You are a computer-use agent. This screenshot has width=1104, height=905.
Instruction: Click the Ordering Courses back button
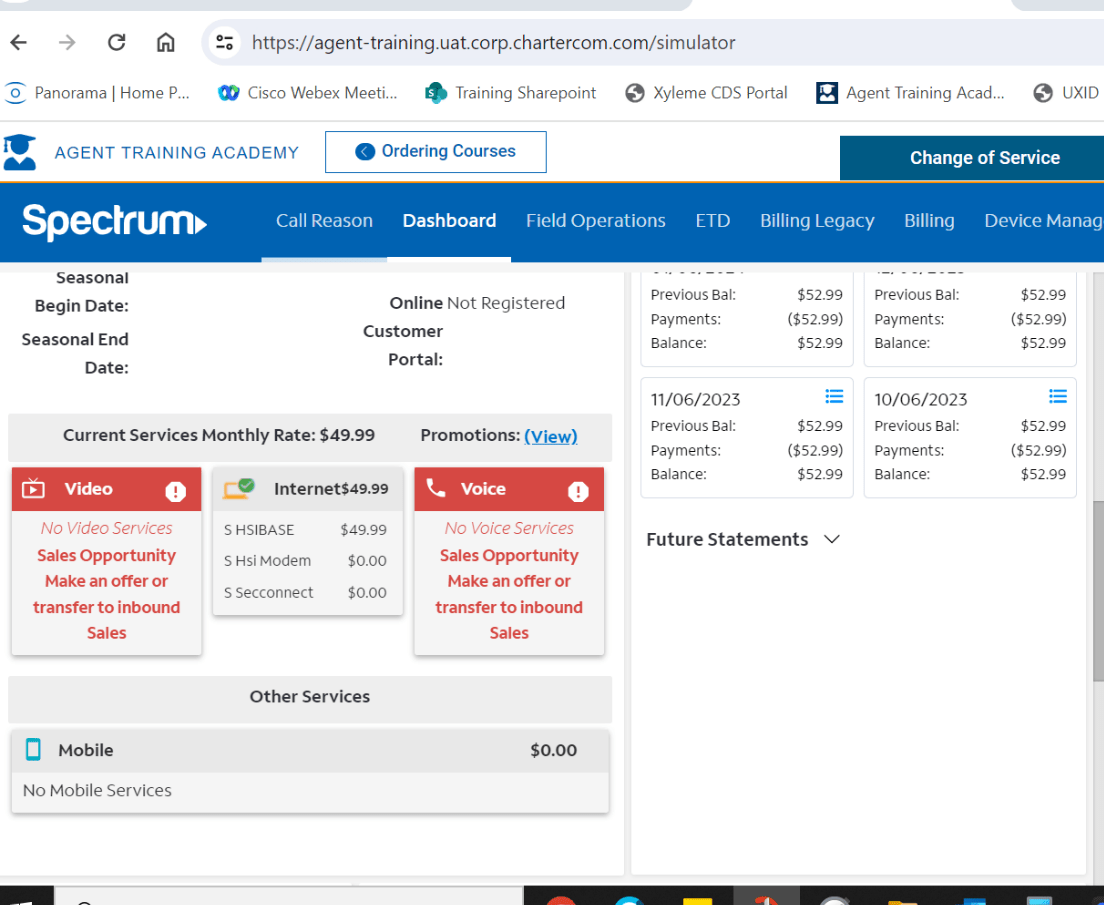pyautogui.click(x=436, y=152)
